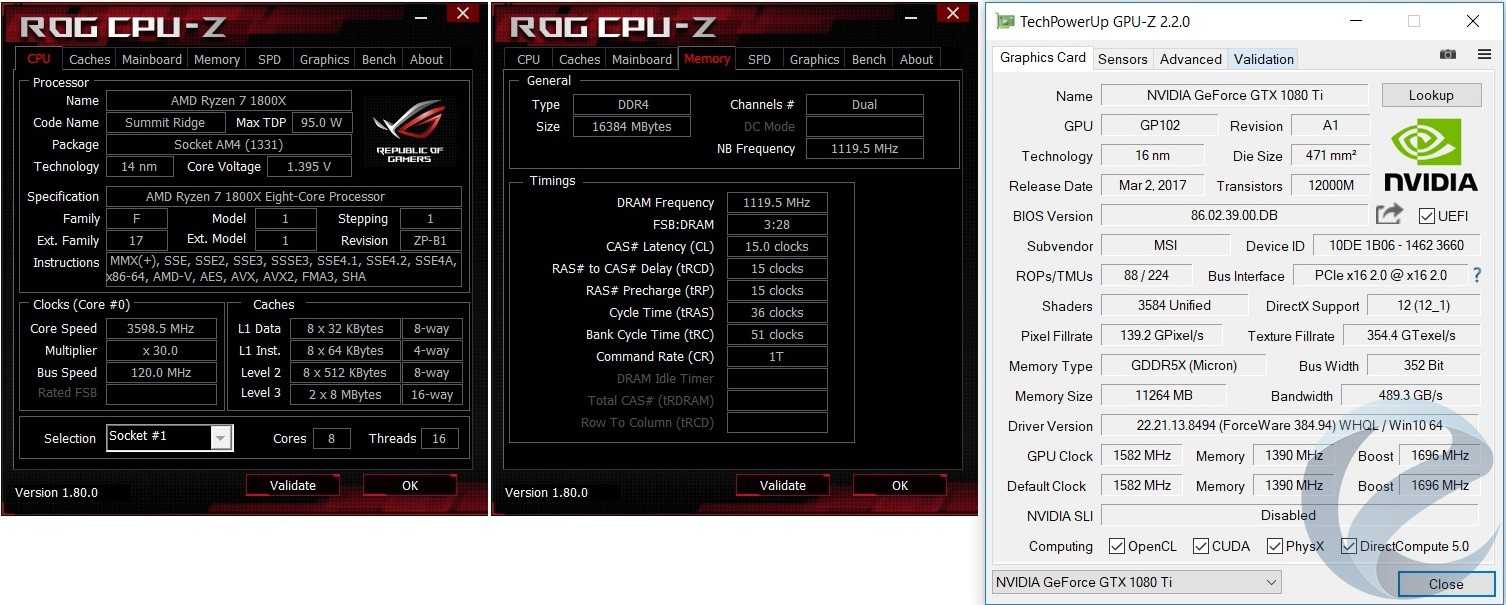1506x605 pixels.
Task: Toggle the PhysX checkbox
Action: coord(1275,546)
